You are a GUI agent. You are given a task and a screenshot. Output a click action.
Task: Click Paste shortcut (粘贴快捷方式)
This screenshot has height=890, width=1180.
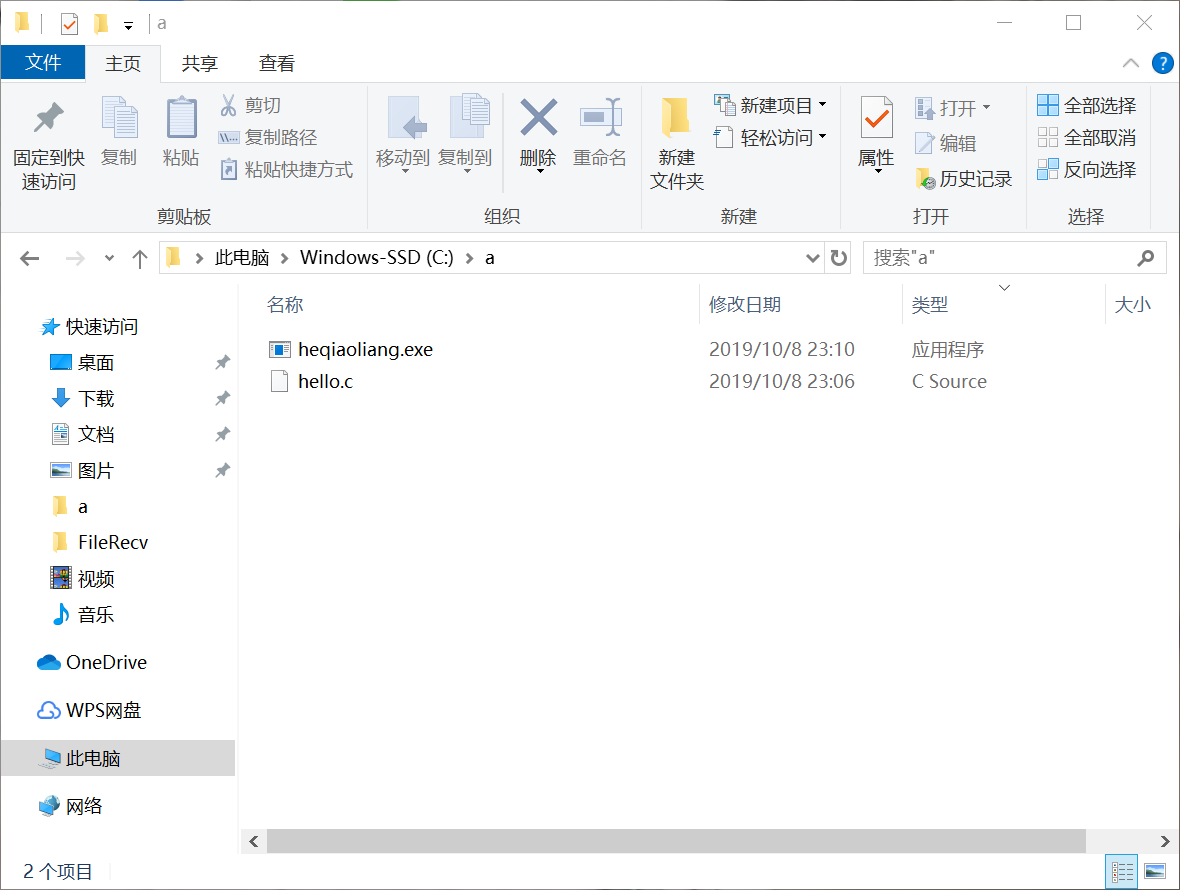pos(286,170)
